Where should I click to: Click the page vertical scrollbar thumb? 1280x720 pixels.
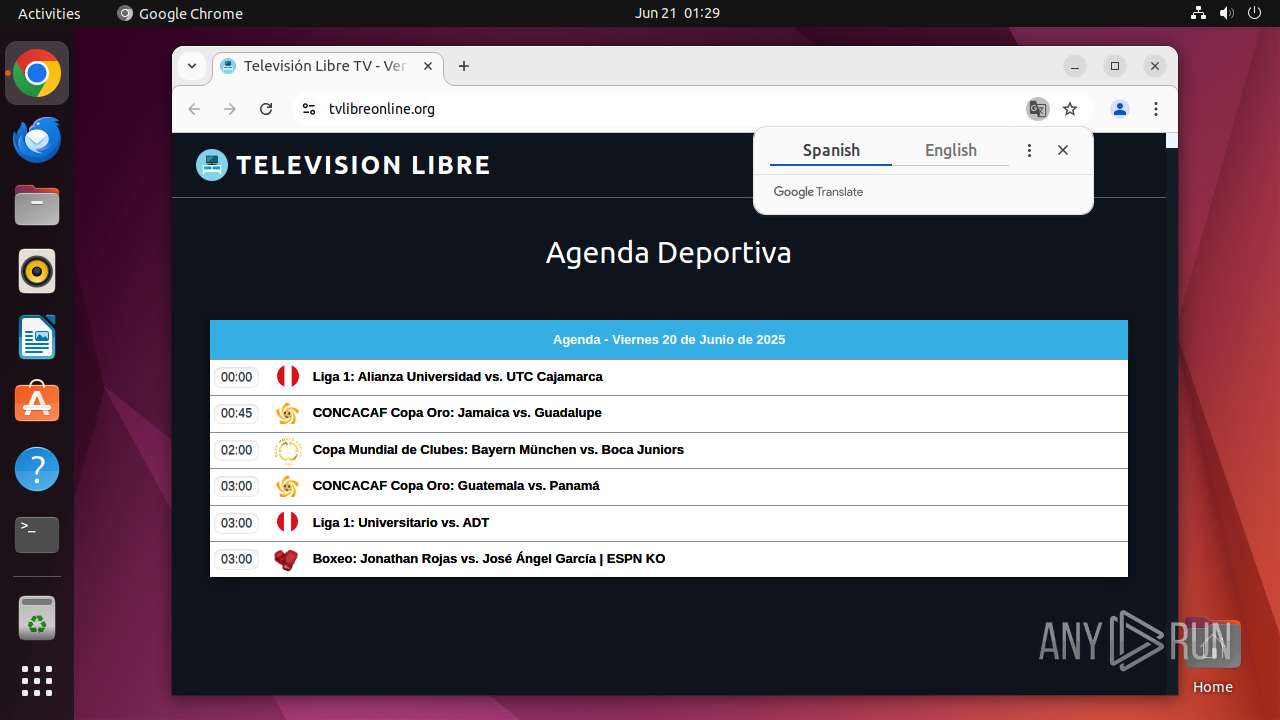pyautogui.click(x=1172, y=140)
